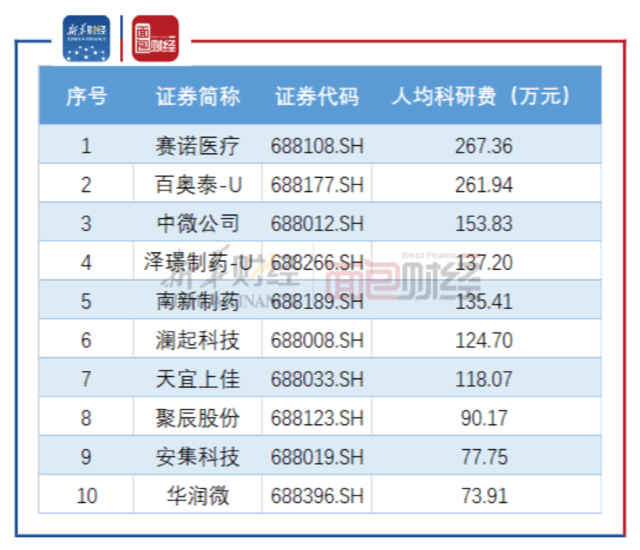Select the 序号 column header
Viewport: 640px width, 550px height.
click(x=87, y=97)
